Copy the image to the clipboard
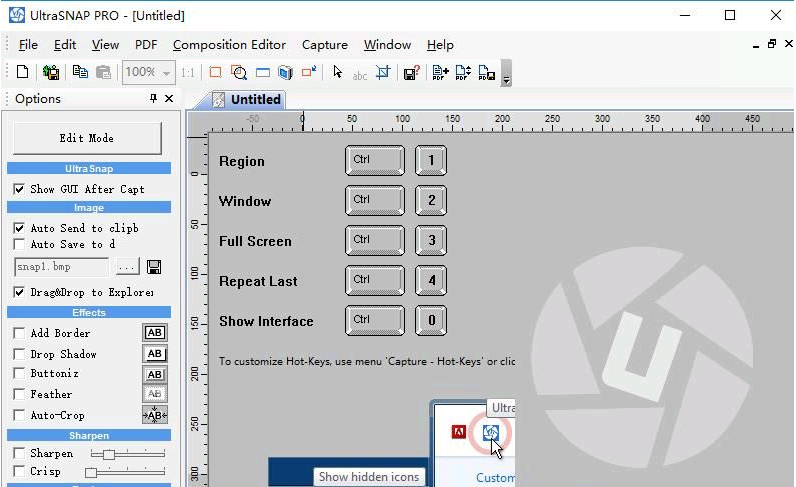This screenshot has height=487, width=796. click(80, 72)
